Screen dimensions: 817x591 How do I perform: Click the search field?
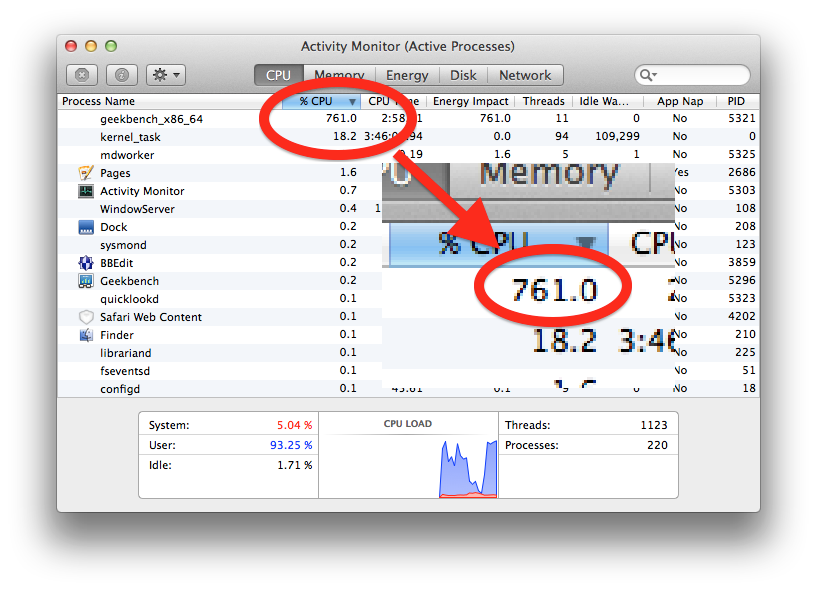tap(692, 75)
